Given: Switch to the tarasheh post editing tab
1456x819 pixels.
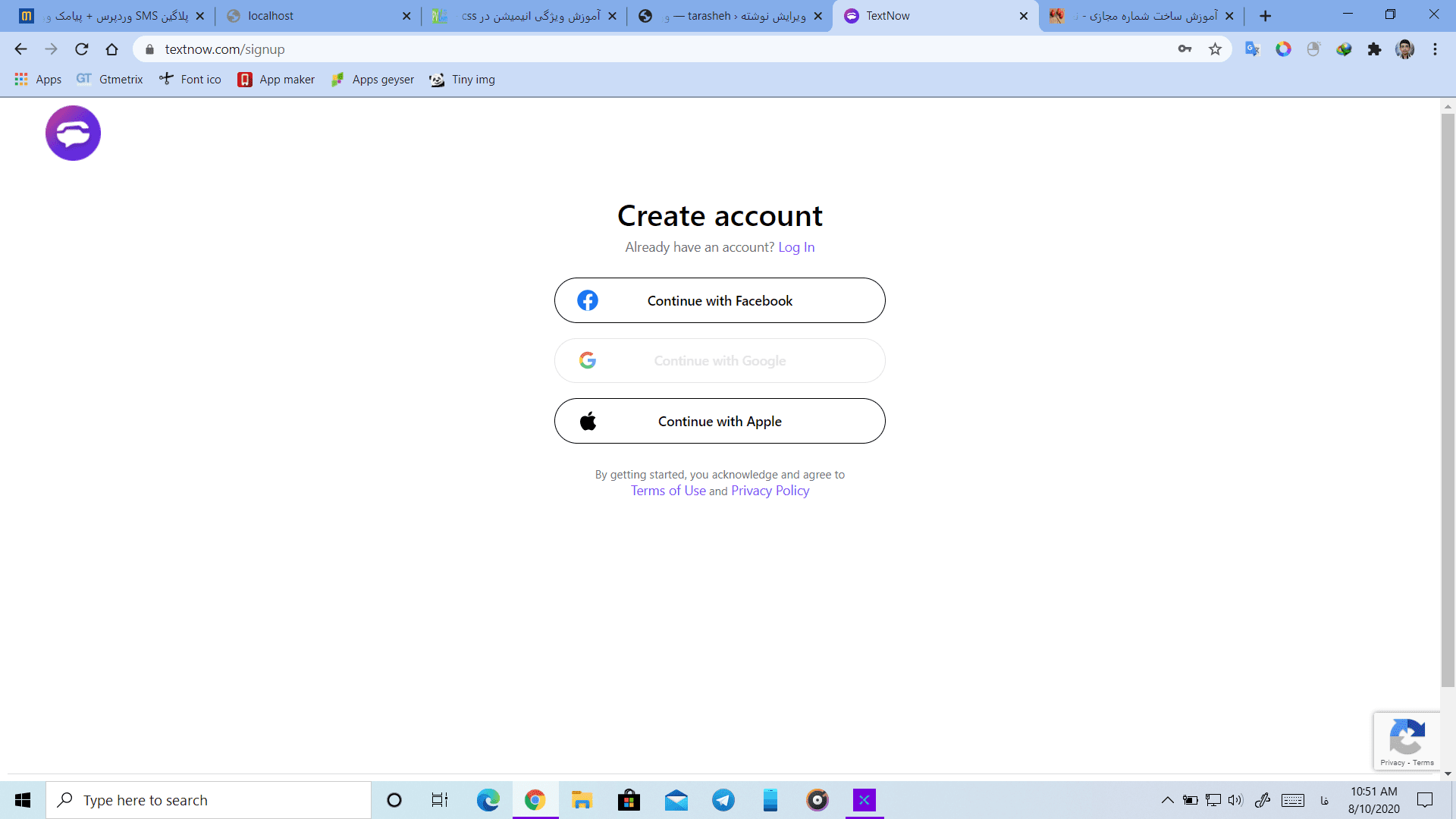Looking at the screenshot, I should [x=730, y=16].
